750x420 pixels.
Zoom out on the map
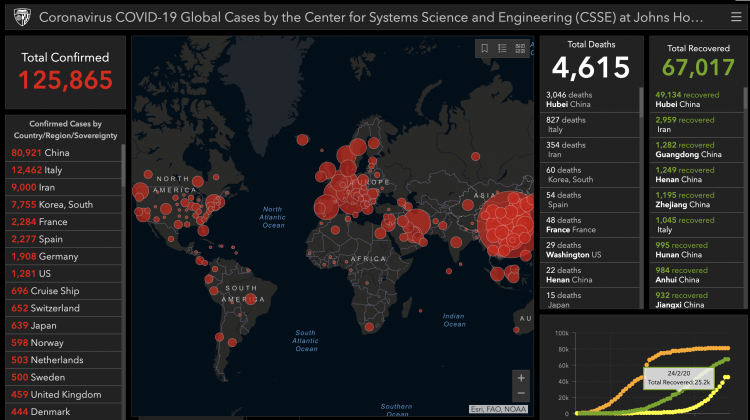pyautogui.click(x=520, y=396)
